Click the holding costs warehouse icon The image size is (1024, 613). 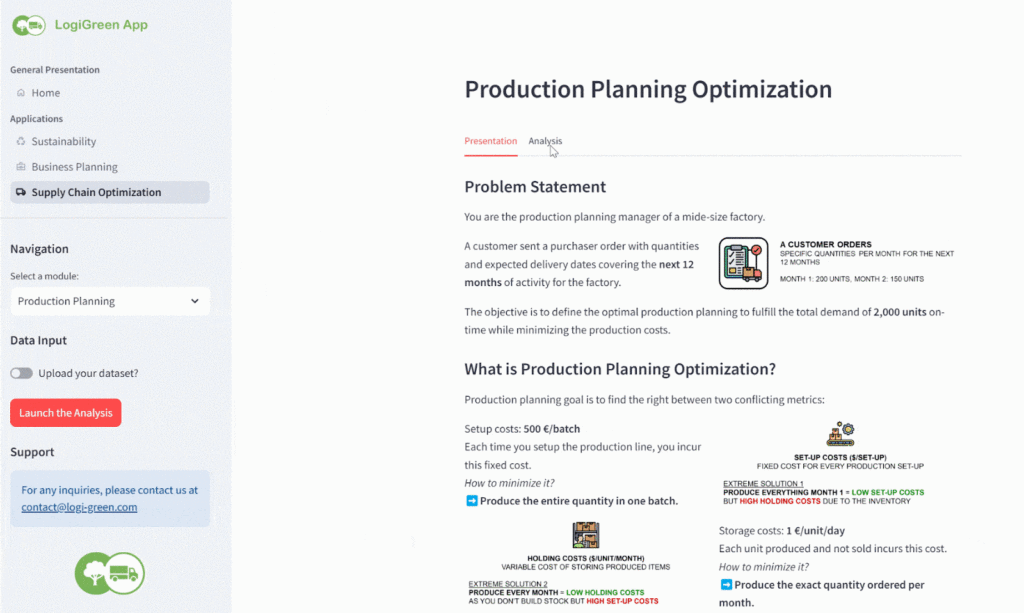(585, 535)
